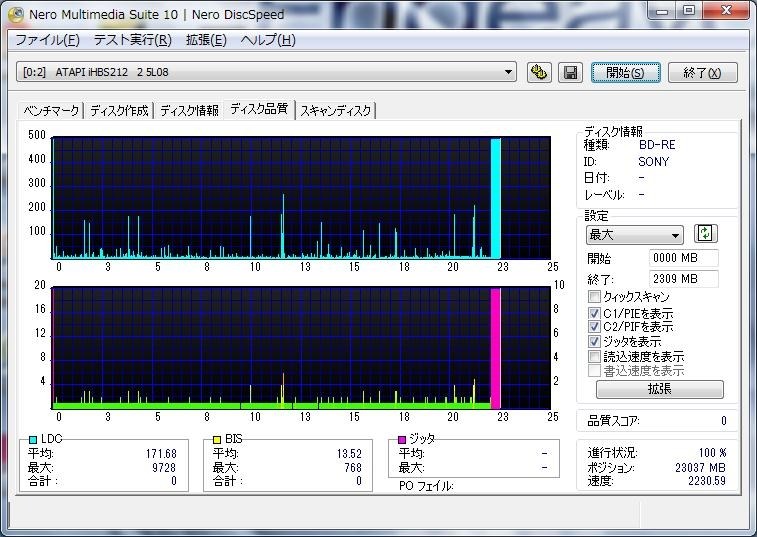The width and height of the screenshot is (757, 537).
Task: Click the 進行状況 100 % value
Action: pyautogui.click(x=713, y=453)
